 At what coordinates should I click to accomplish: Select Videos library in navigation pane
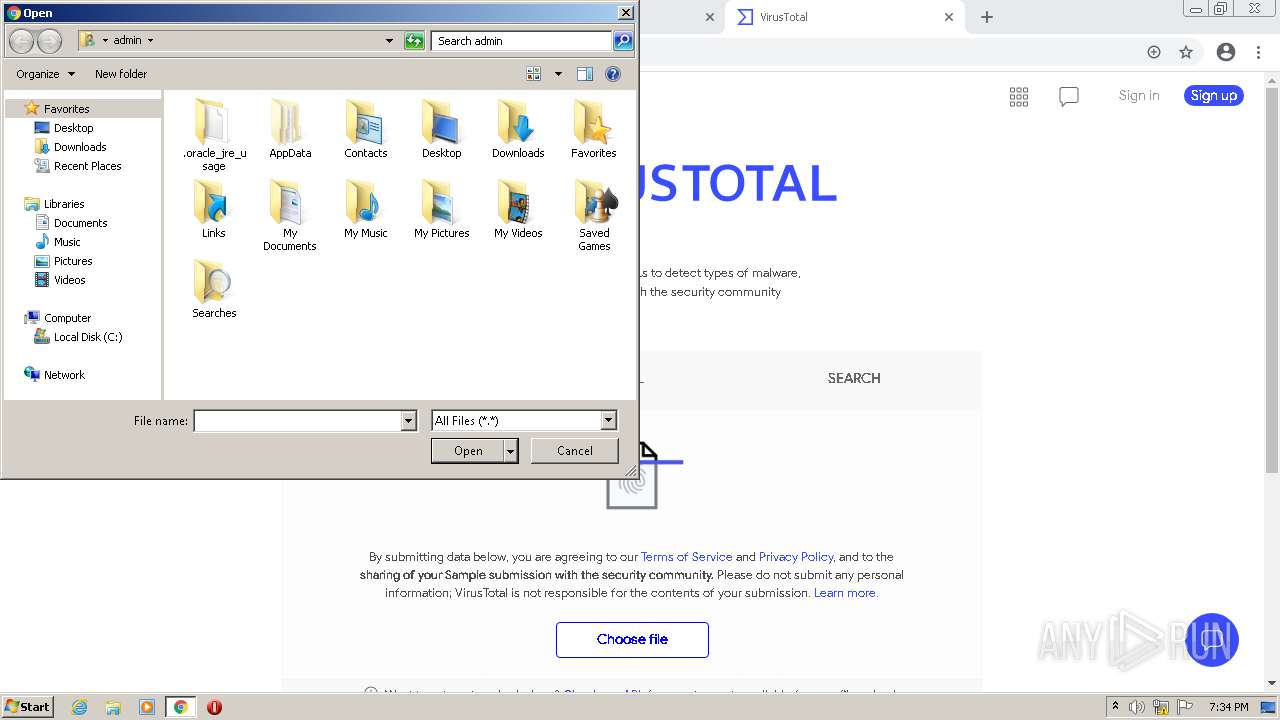click(69, 280)
